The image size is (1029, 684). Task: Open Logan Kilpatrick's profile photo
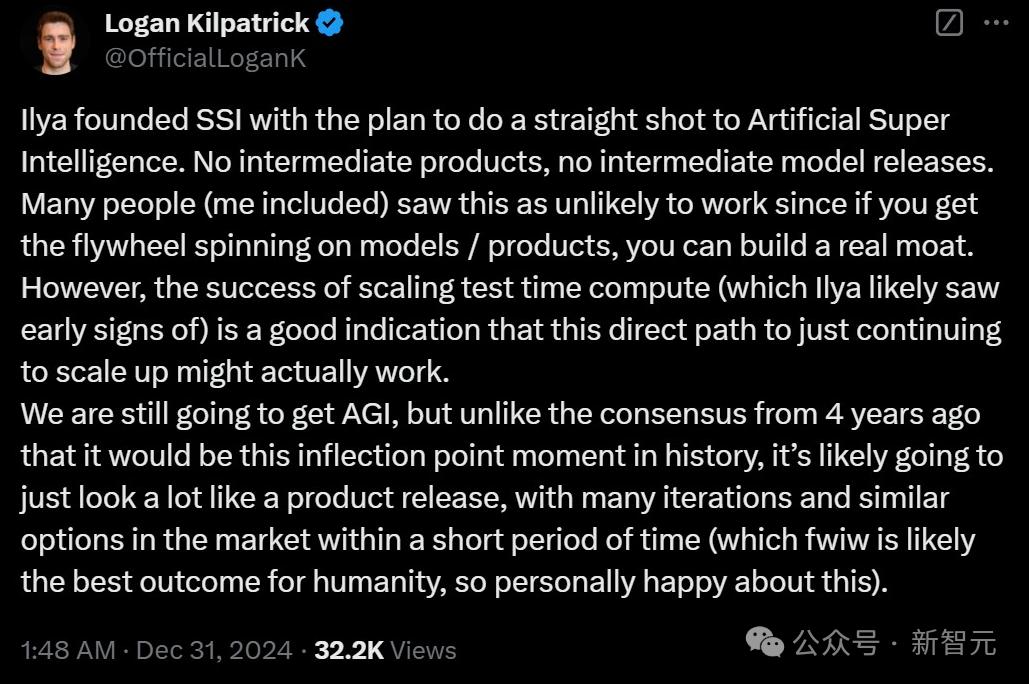56,41
